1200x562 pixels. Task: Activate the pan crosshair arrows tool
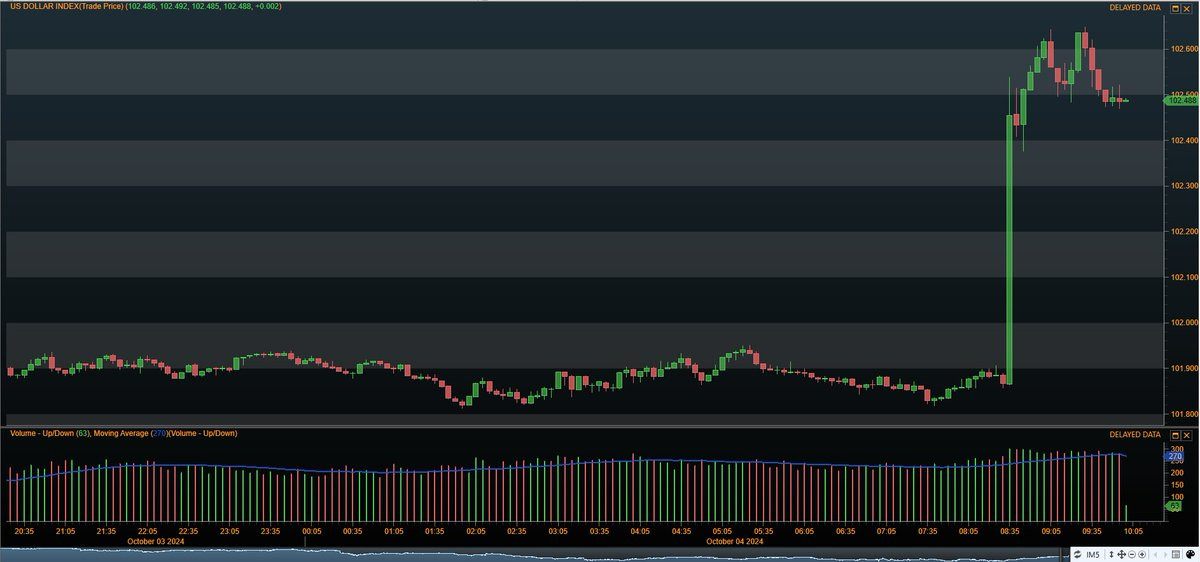(1121, 555)
